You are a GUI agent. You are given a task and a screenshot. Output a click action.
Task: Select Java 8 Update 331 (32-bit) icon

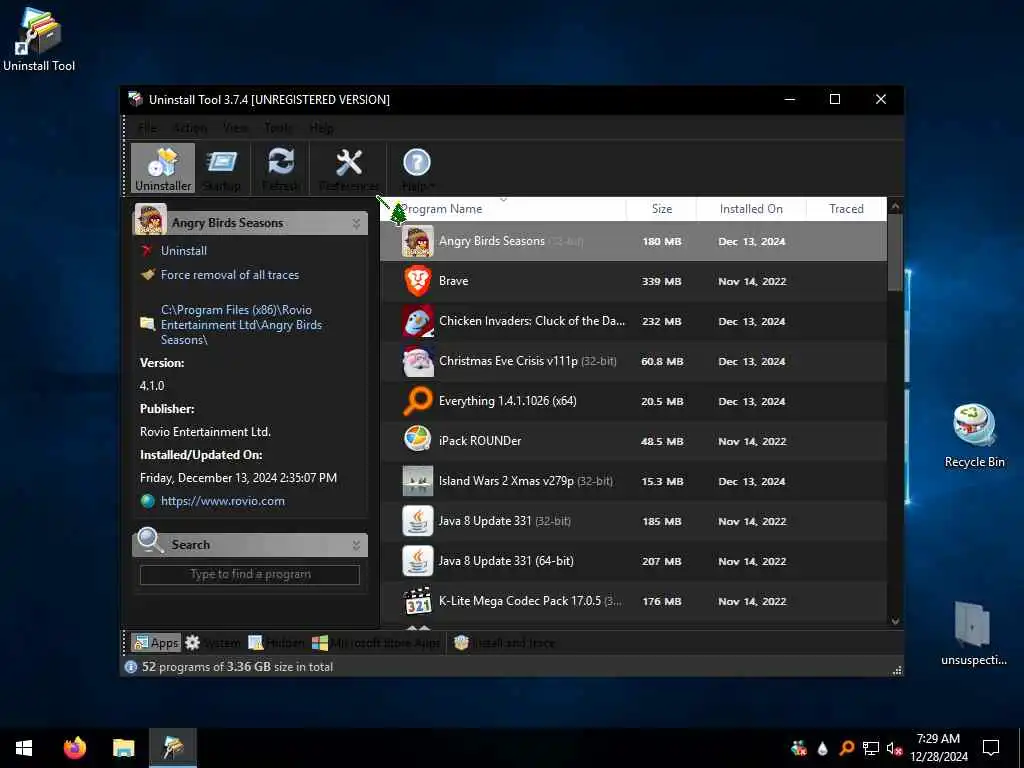tap(418, 521)
